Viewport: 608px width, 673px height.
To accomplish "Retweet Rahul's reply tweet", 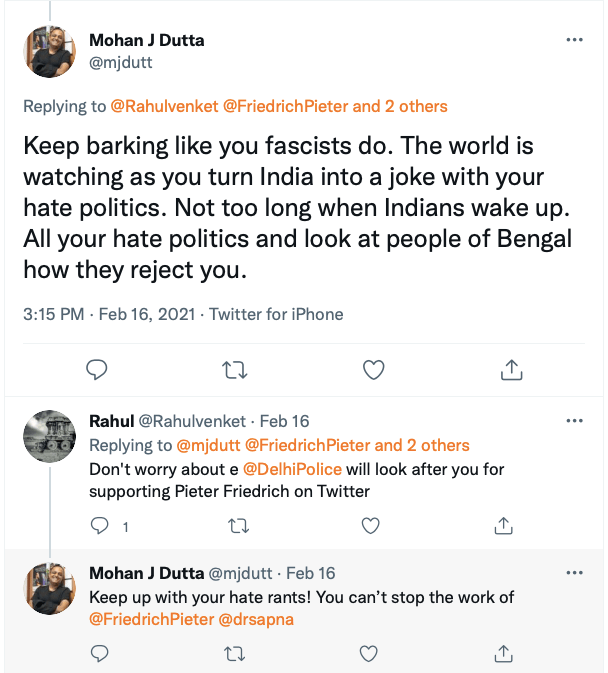I will pyautogui.click(x=238, y=525).
